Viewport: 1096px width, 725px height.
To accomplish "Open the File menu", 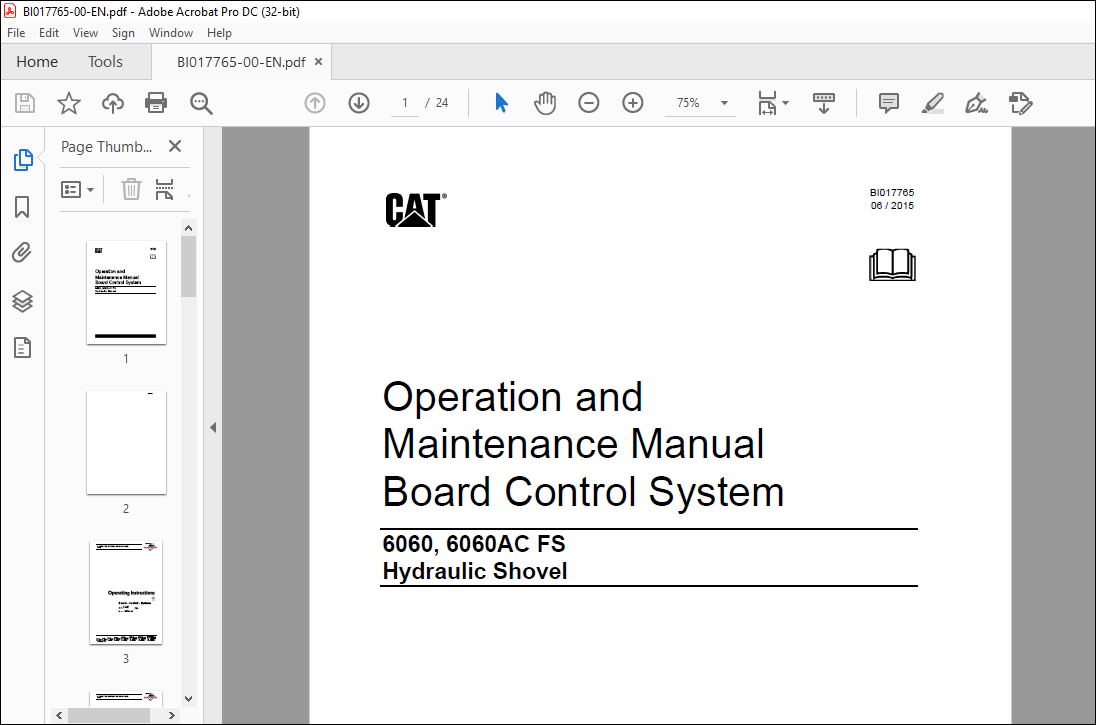I will coord(16,33).
